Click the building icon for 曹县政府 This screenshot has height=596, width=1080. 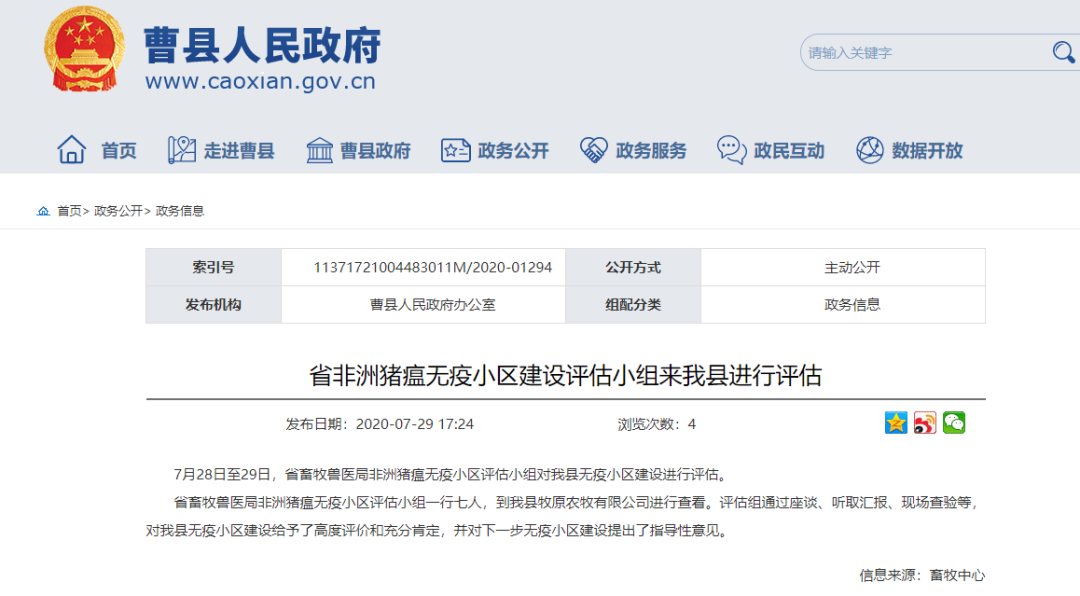click(x=319, y=148)
